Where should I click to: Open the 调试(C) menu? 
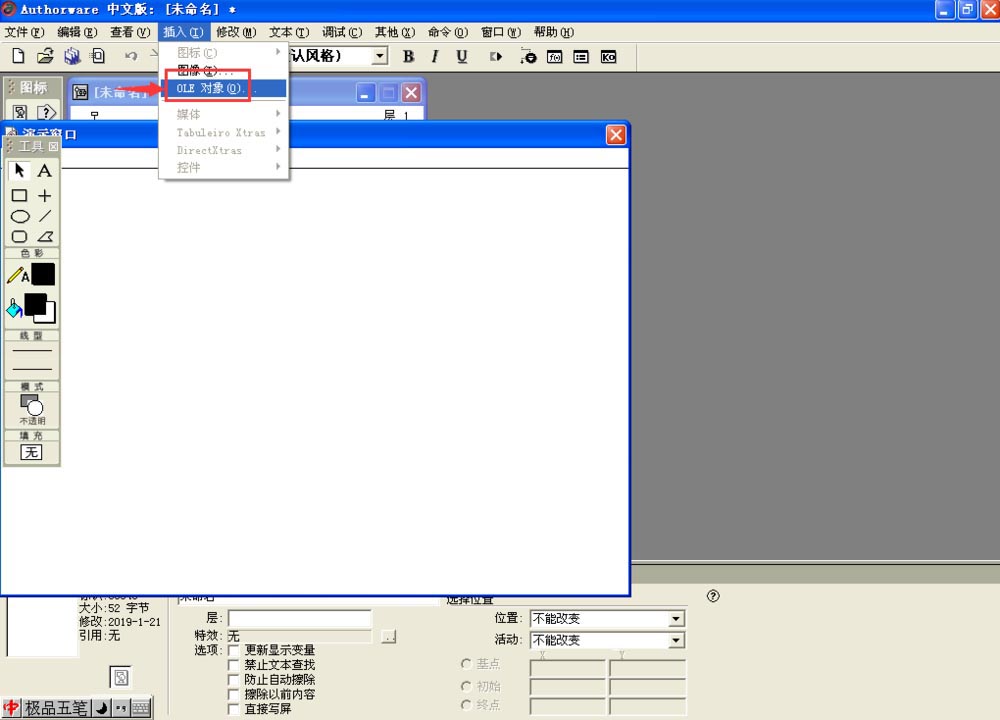(x=342, y=32)
